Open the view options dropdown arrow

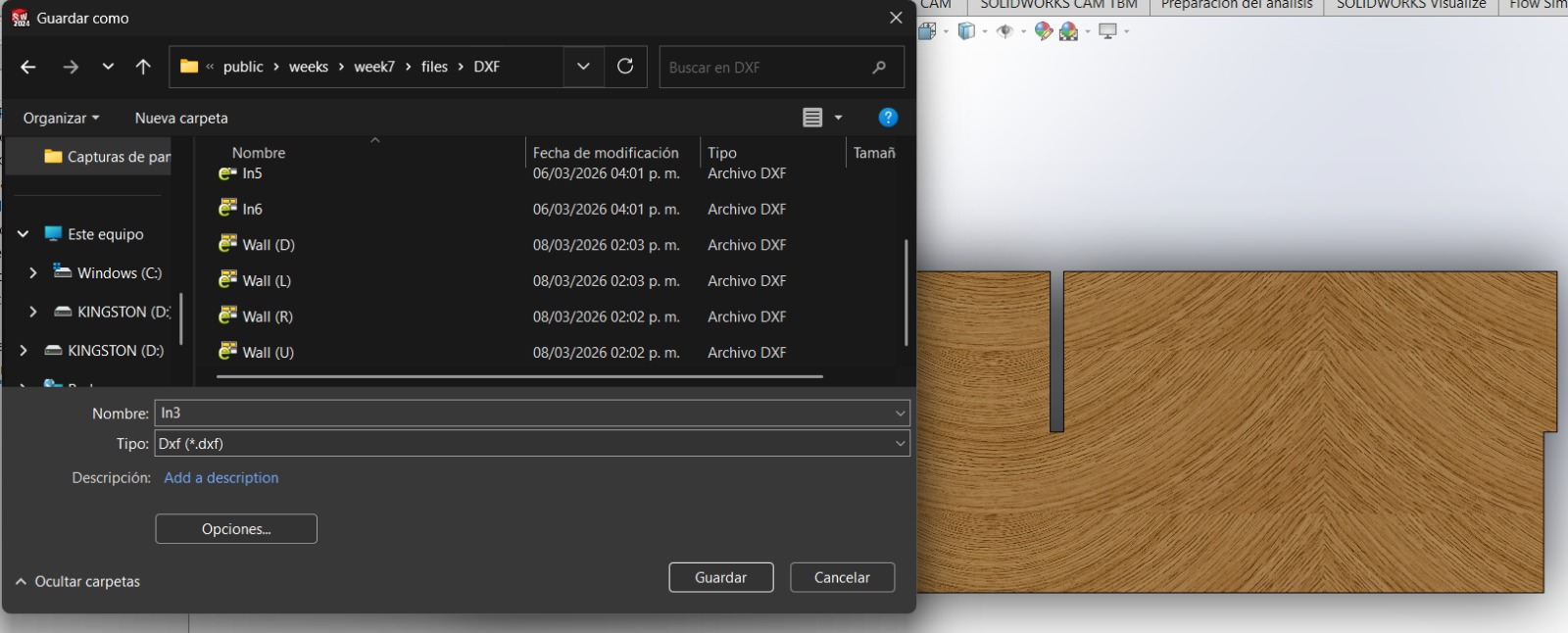(x=838, y=118)
